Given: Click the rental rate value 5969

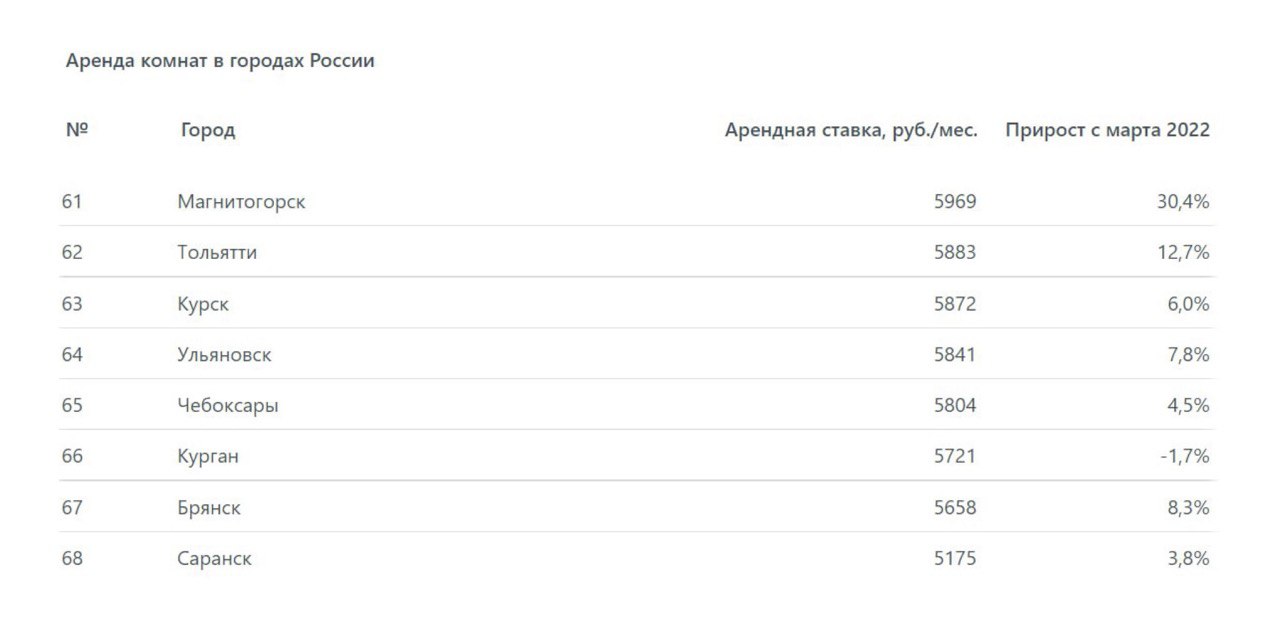Looking at the screenshot, I should [955, 202].
